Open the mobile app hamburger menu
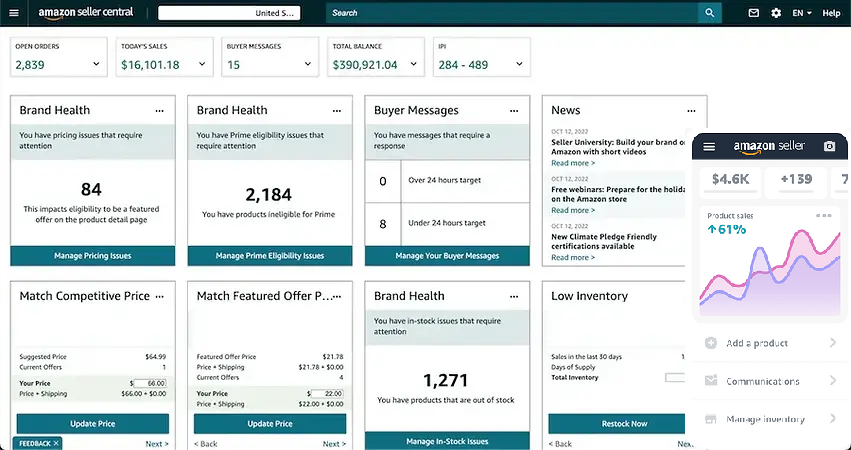 (709, 146)
